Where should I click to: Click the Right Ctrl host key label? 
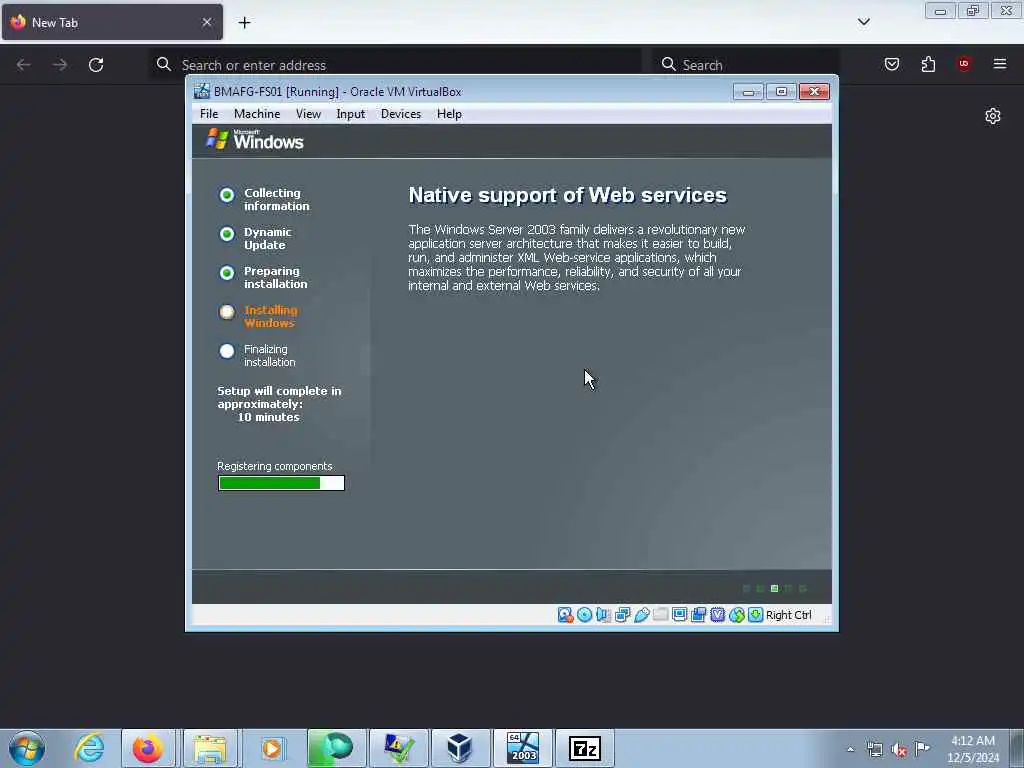[x=788, y=615]
